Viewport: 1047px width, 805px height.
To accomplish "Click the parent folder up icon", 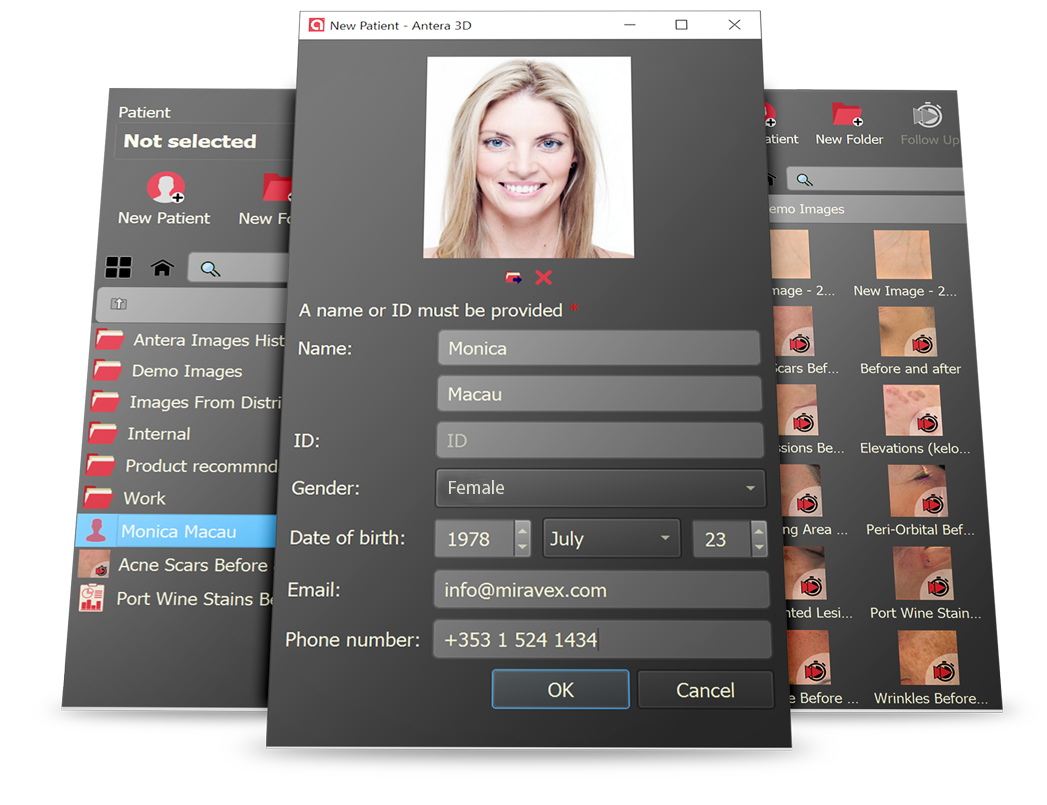I will pyautogui.click(x=119, y=303).
